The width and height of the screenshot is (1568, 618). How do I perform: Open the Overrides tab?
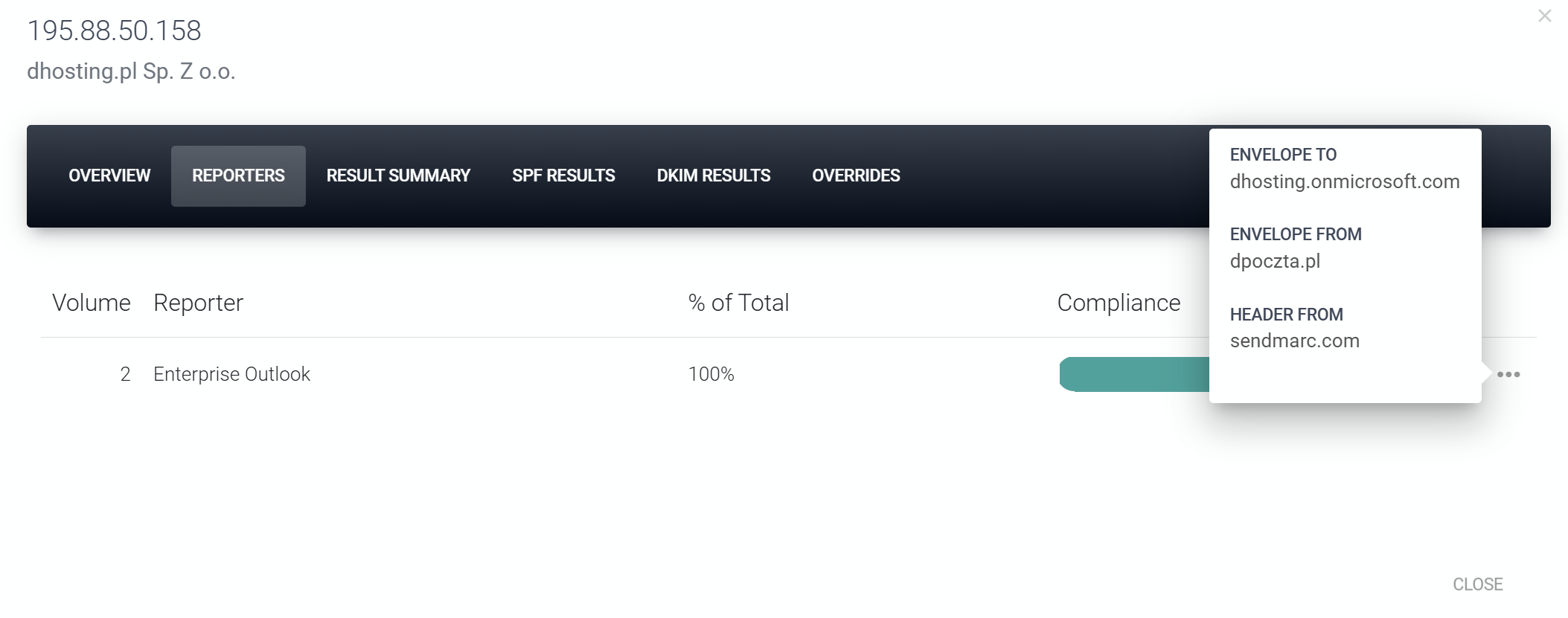[x=856, y=176]
